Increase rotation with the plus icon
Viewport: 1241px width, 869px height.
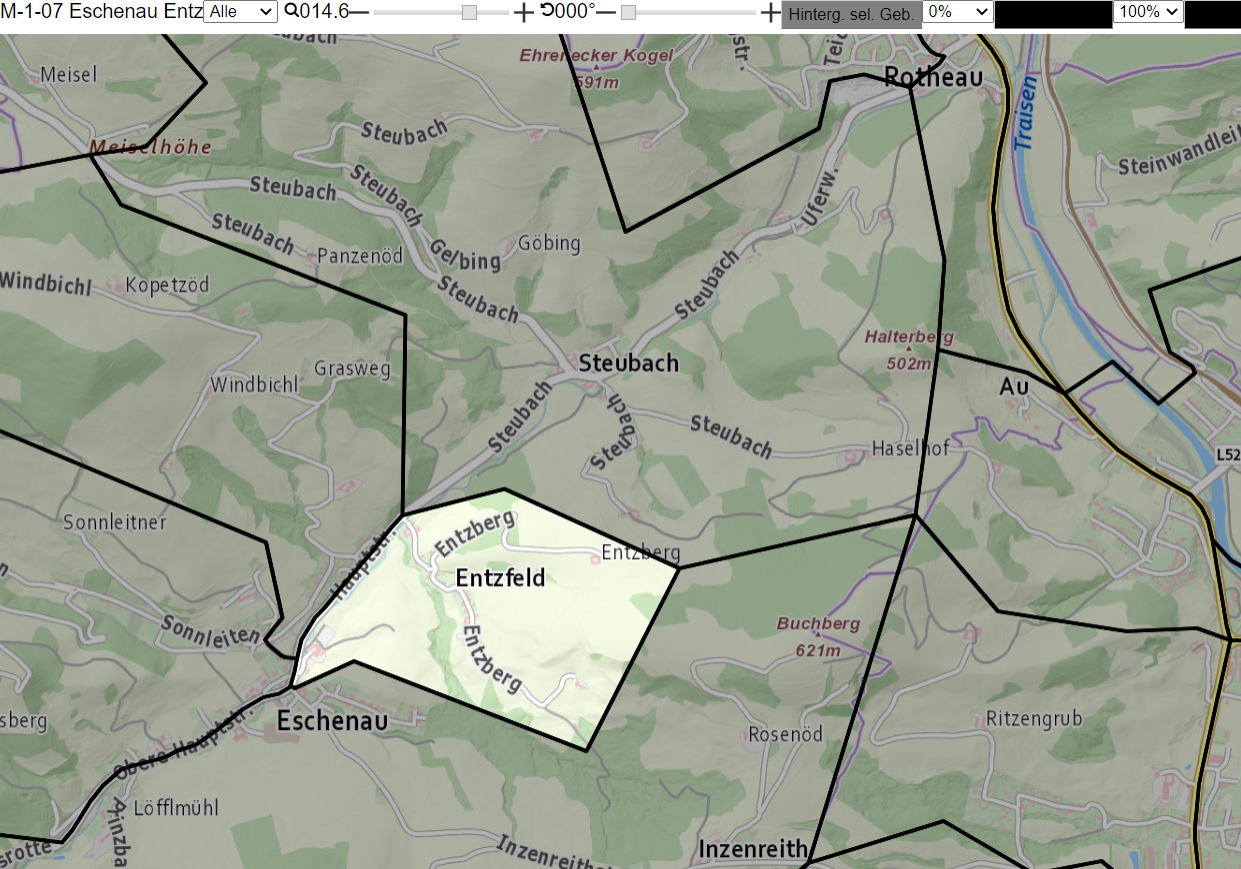[770, 12]
